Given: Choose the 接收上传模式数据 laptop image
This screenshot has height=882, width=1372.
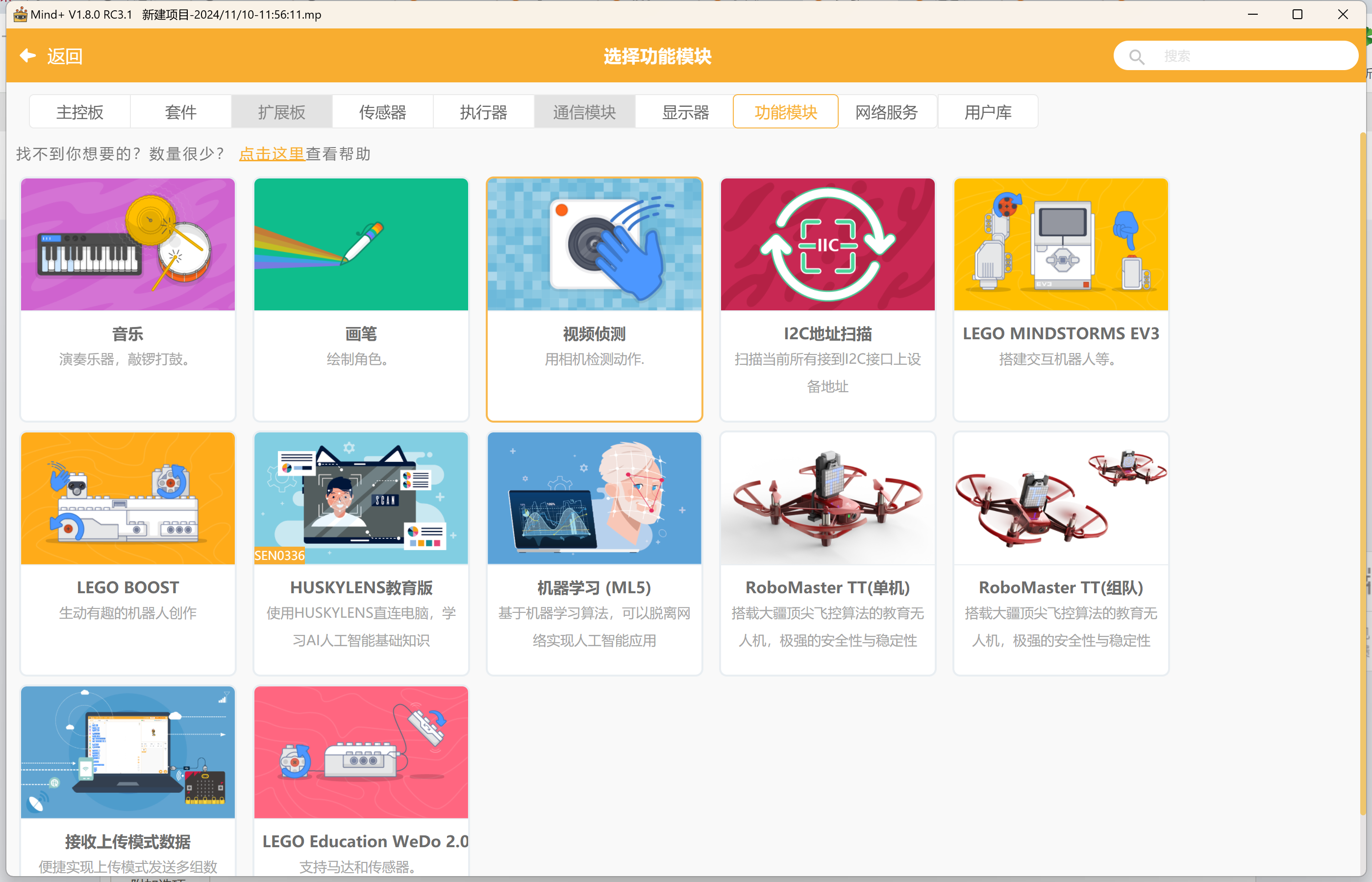Looking at the screenshot, I should point(128,753).
